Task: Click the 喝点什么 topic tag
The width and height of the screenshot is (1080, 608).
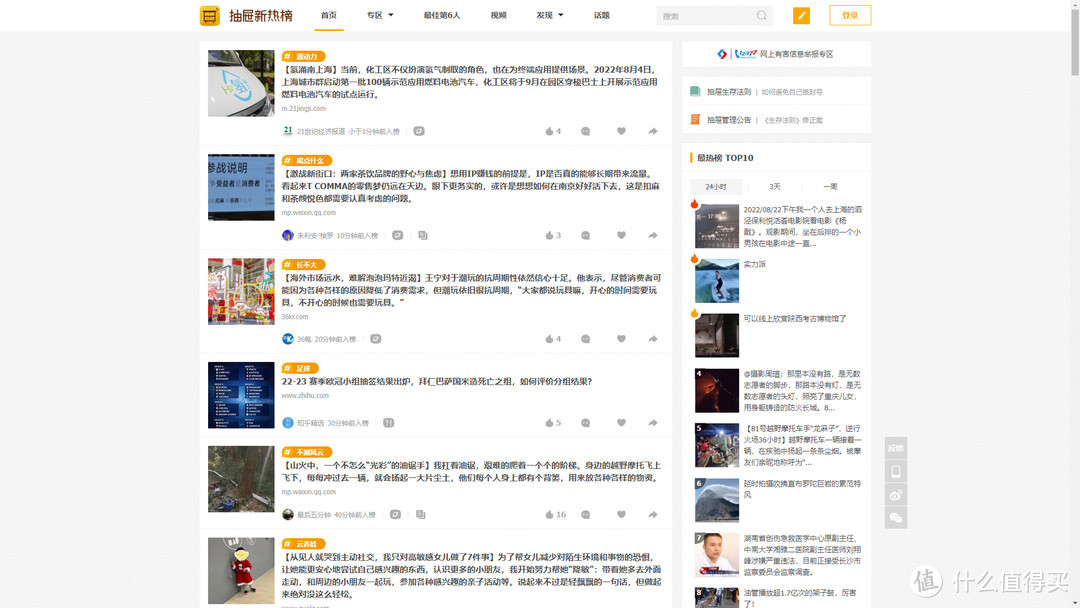Action: tap(307, 160)
